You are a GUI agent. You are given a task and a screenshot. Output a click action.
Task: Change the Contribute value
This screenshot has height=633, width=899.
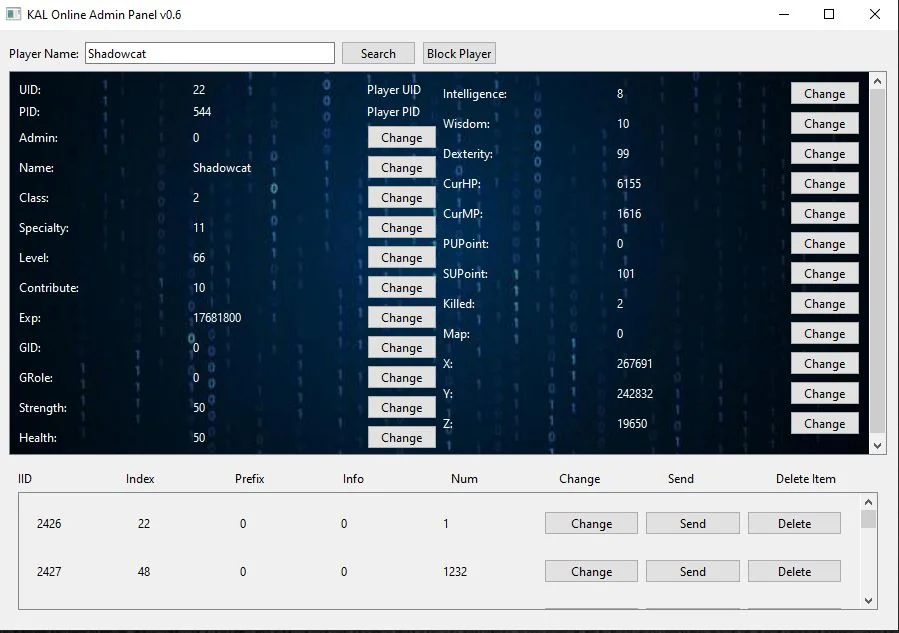click(401, 287)
